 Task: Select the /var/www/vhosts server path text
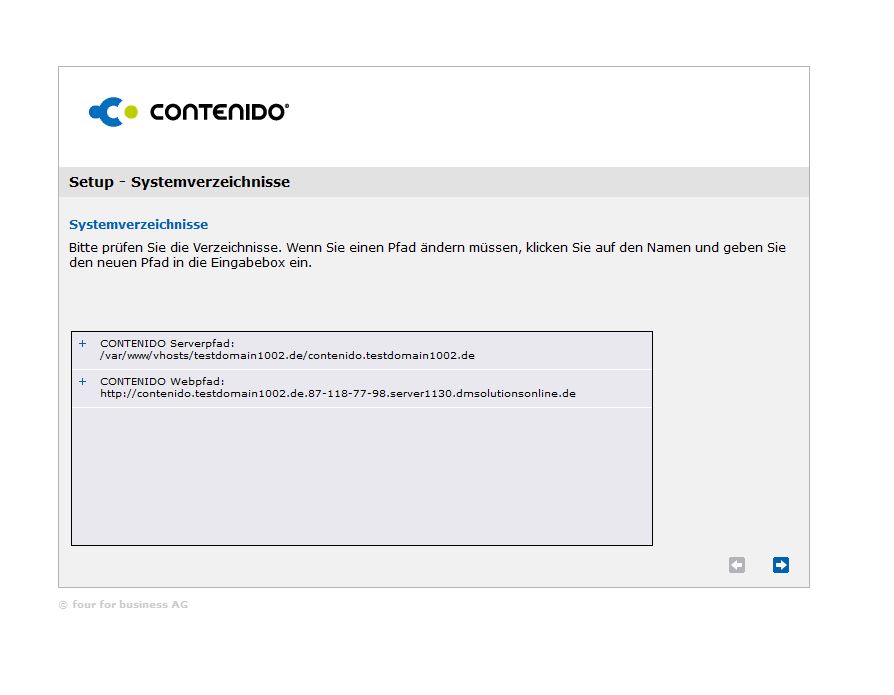pyautogui.click(x=287, y=355)
